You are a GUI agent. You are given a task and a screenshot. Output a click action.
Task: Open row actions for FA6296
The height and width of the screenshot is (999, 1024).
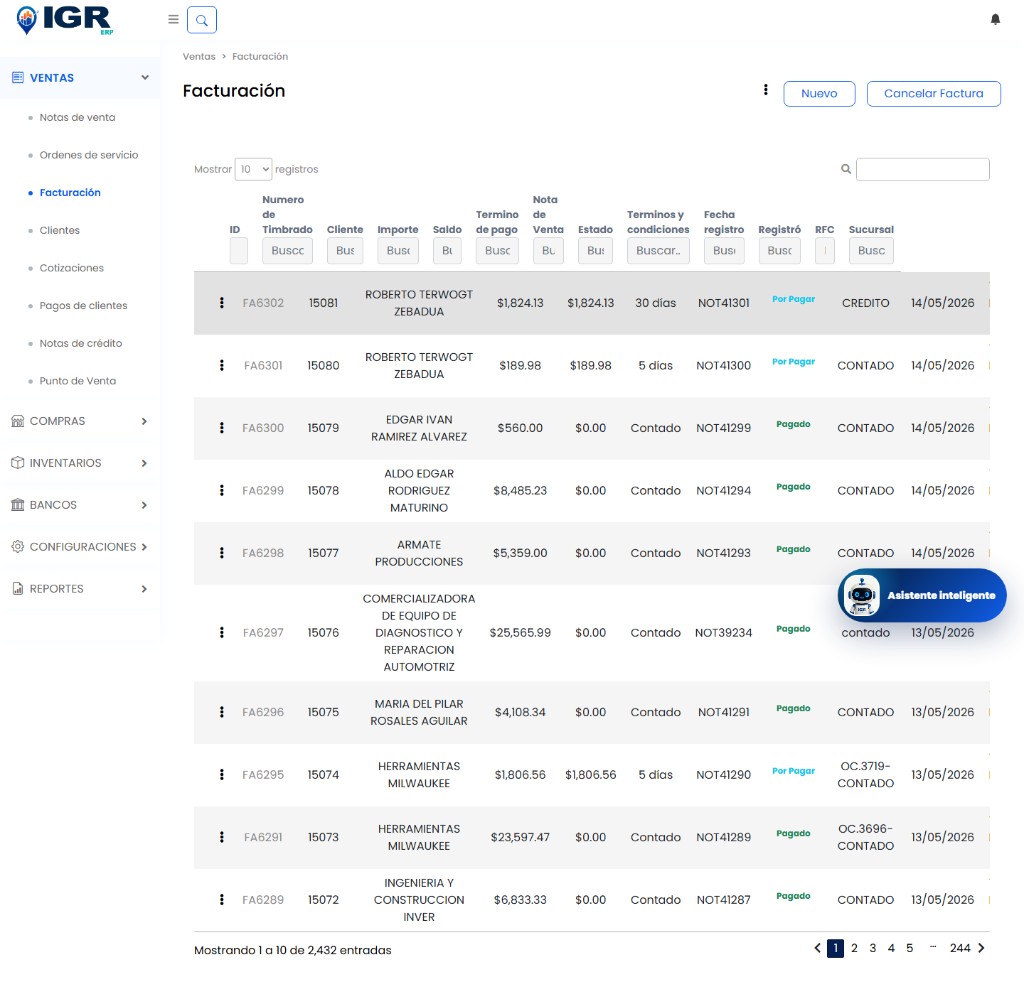[x=222, y=712]
